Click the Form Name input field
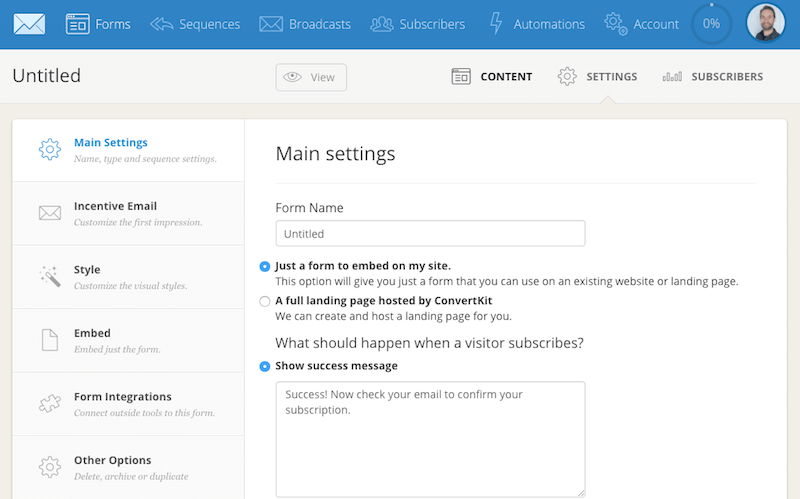Image resolution: width=800 pixels, height=499 pixels. 430,234
